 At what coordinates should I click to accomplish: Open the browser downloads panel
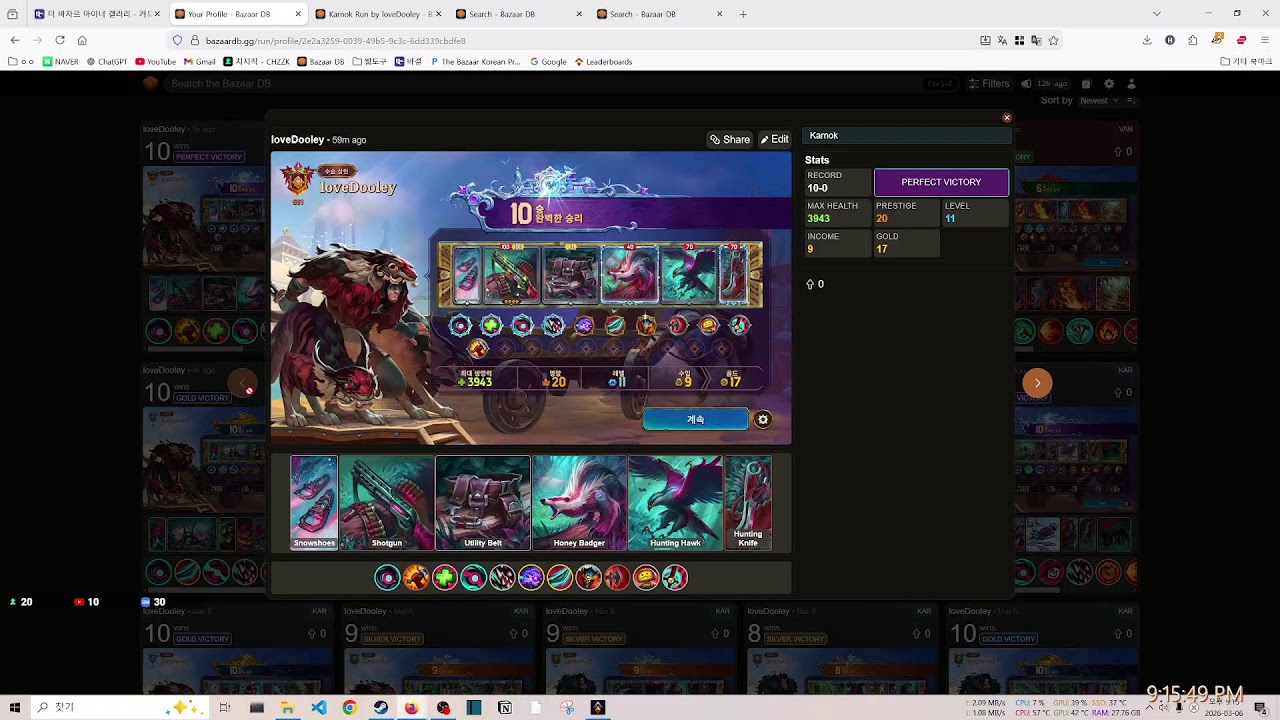[1147, 40]
